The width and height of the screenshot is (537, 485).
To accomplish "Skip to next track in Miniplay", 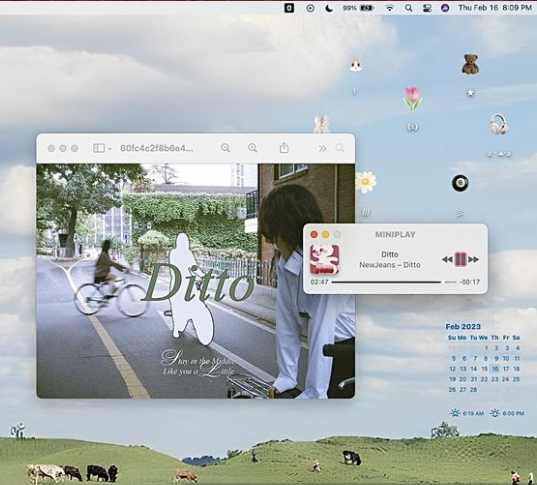I will [473, 260].
